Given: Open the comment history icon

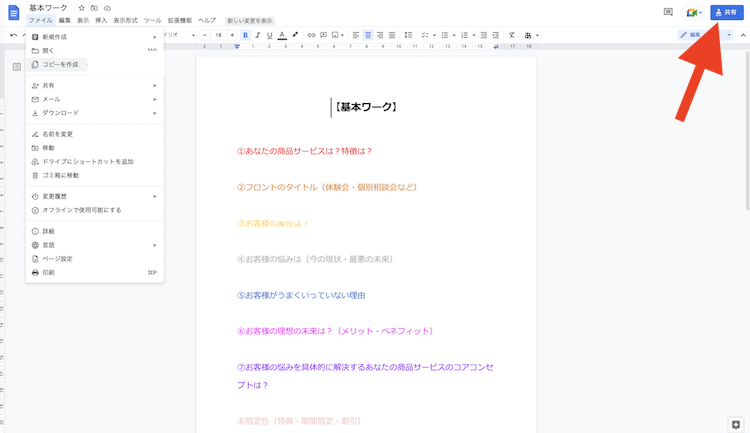Looking at the screenshot, I should 668,12.
